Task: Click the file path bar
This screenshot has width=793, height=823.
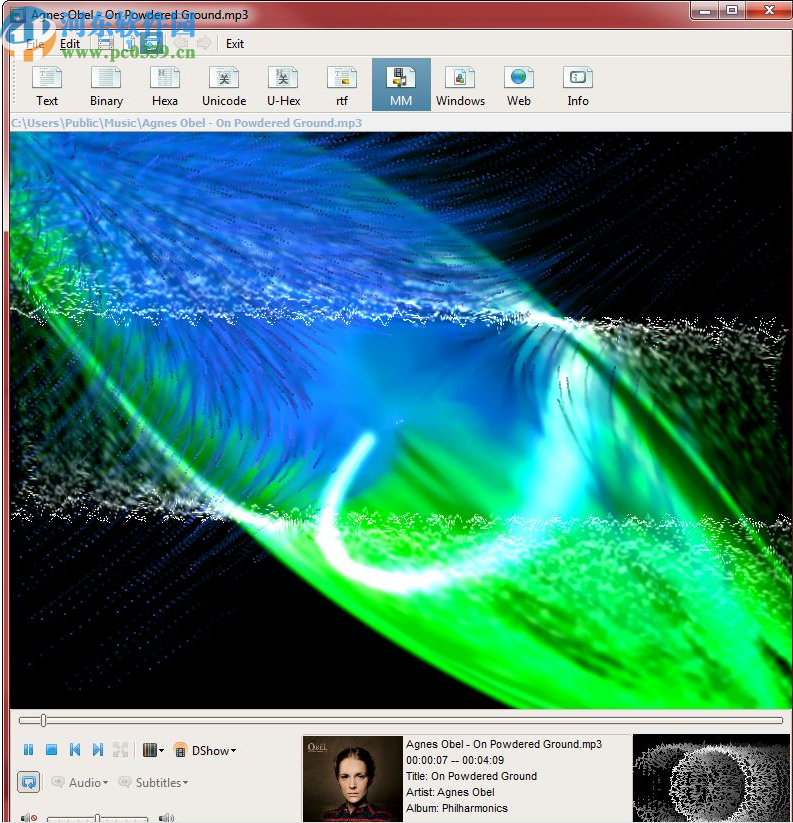Action: [x=401, y=123]
